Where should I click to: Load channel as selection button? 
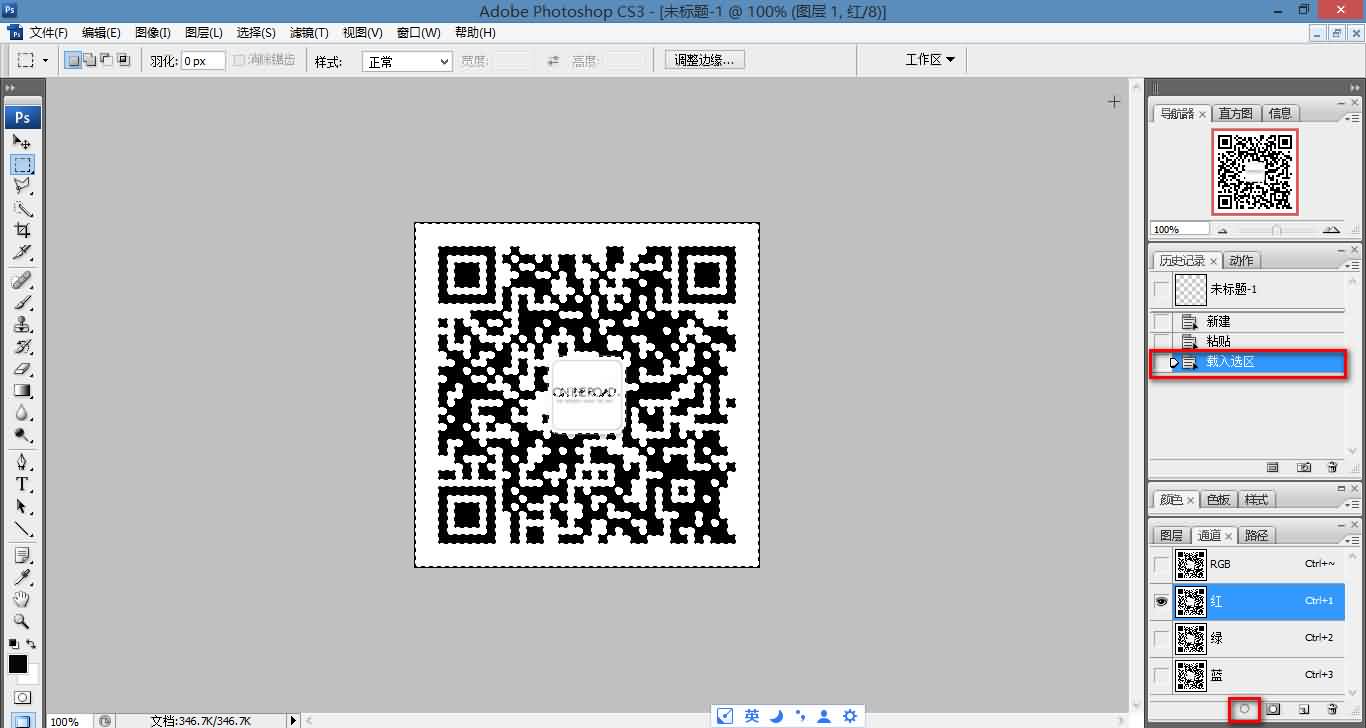pyautogui.click(x=1245, y=709)
